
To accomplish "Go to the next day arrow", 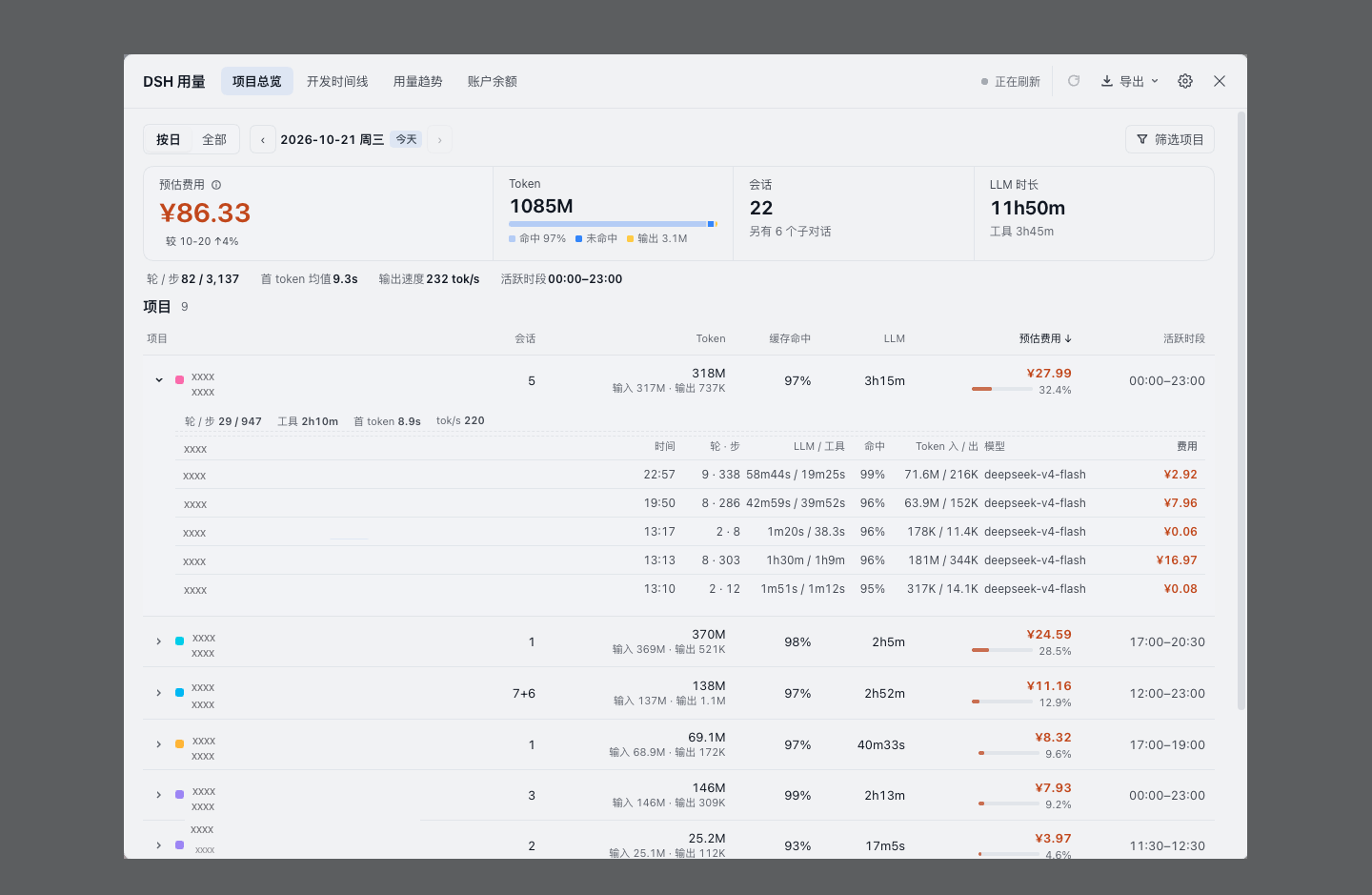I will click(439, 140).
